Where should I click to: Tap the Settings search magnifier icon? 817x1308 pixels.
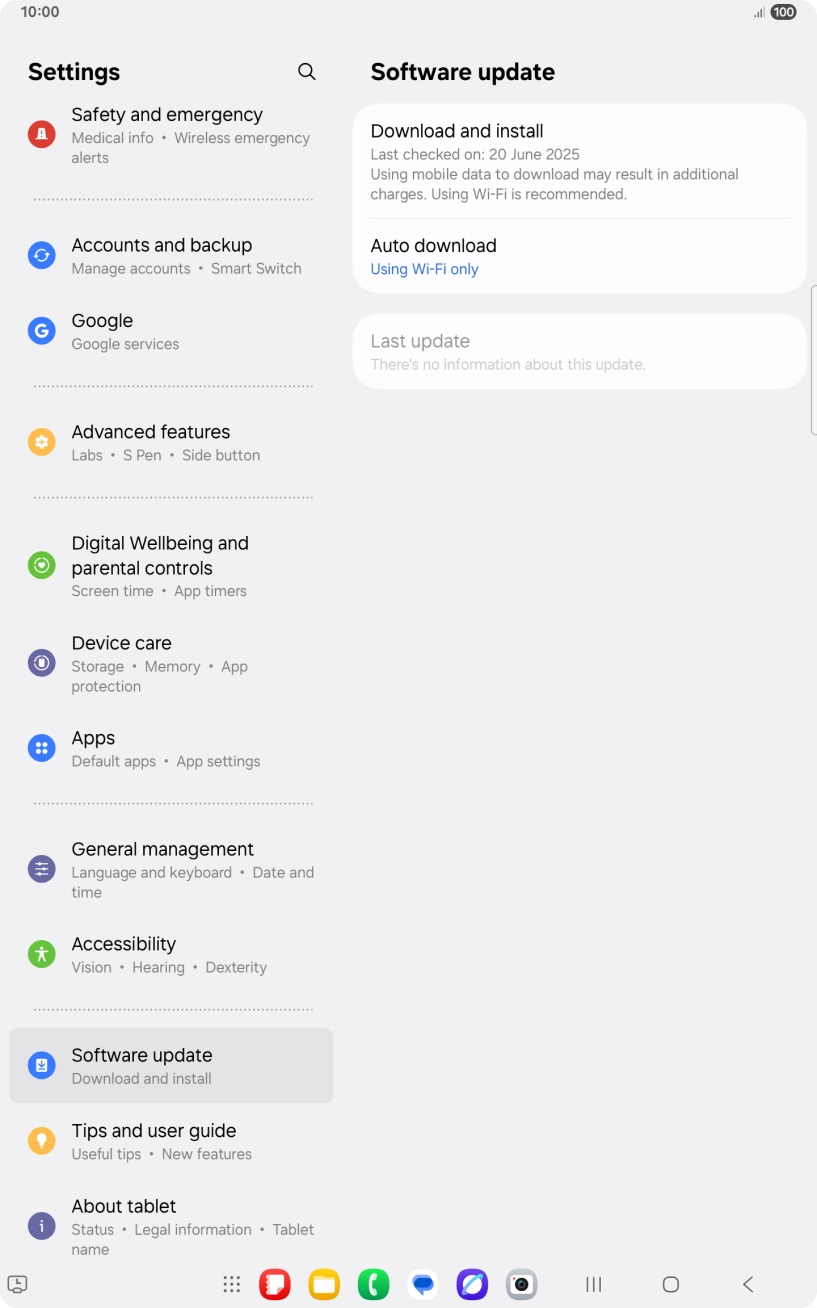[x=307, y=72]
